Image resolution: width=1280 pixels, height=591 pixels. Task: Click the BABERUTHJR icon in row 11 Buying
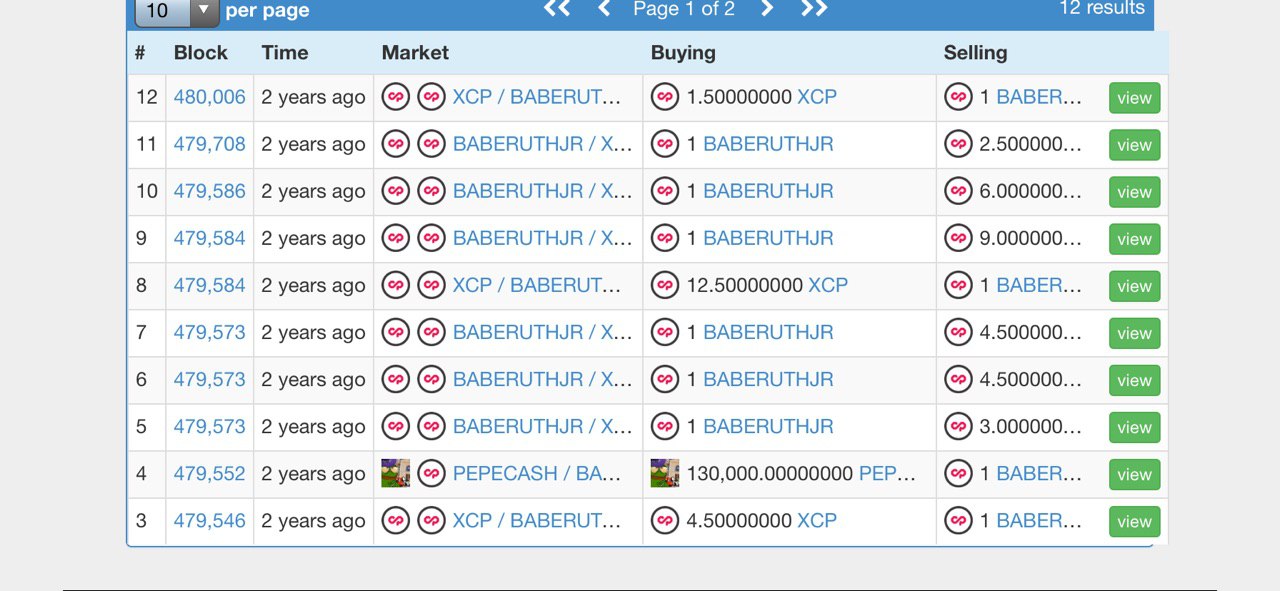665,144
